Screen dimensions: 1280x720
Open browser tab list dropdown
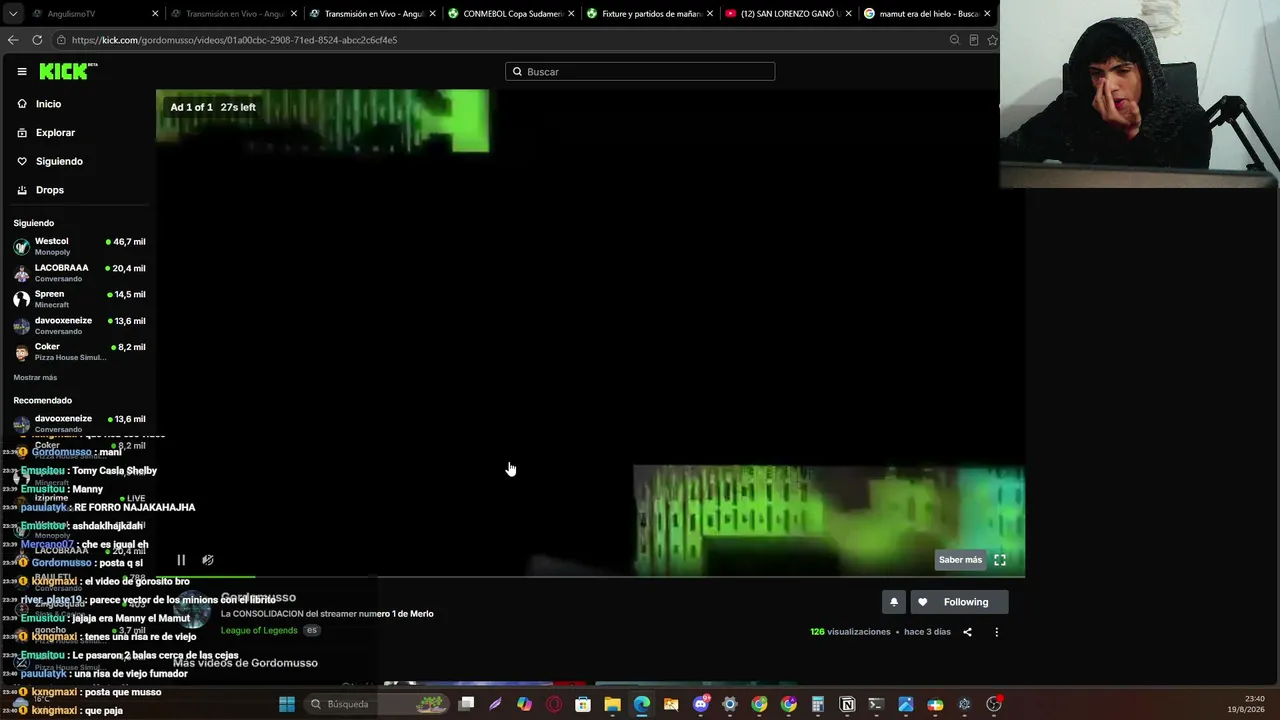13,14
